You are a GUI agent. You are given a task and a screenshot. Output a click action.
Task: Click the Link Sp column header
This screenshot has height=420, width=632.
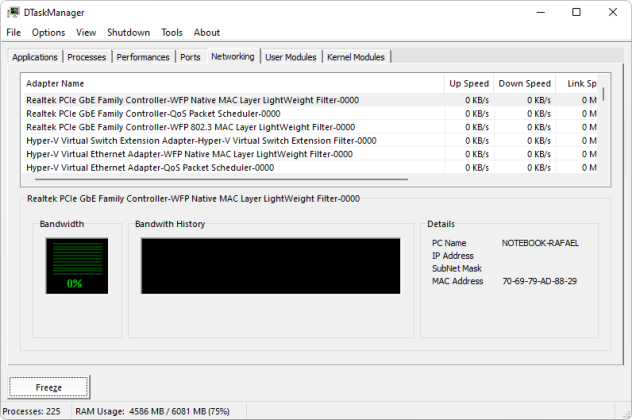point(577,83)
